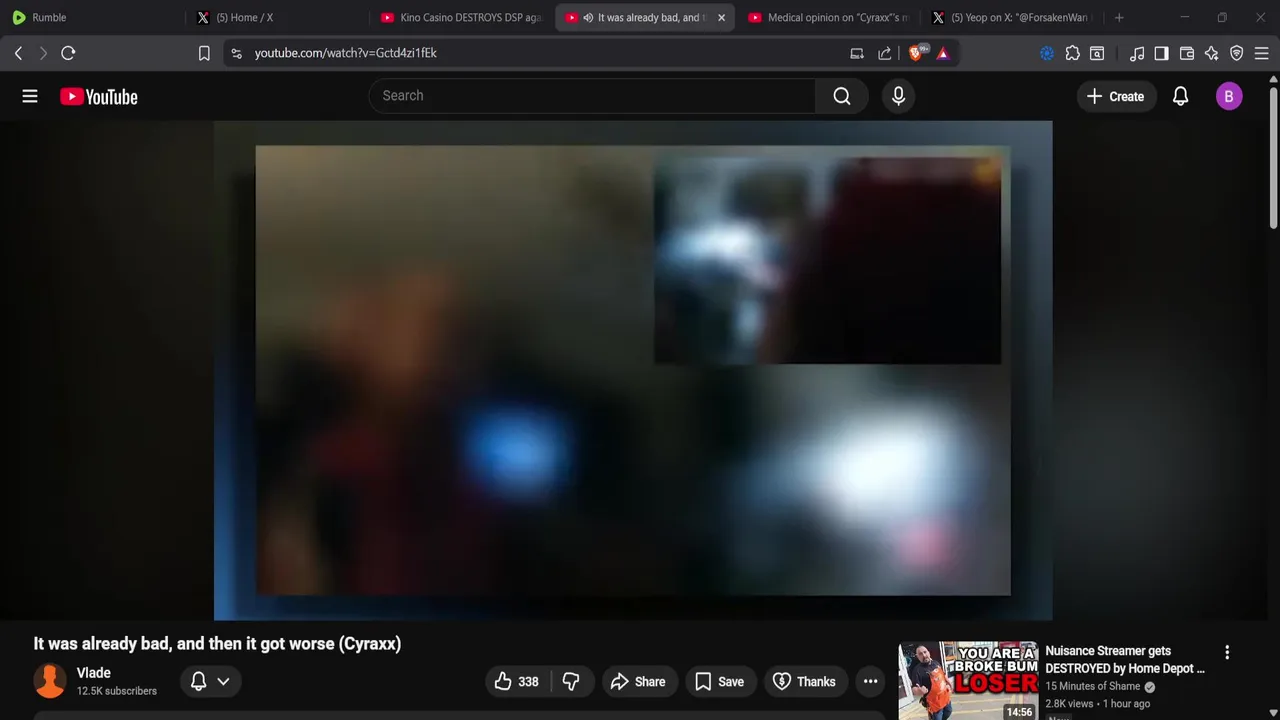
Task: Switch to Medical opinion on Cyraxx tab
Action: click(829, 17)
